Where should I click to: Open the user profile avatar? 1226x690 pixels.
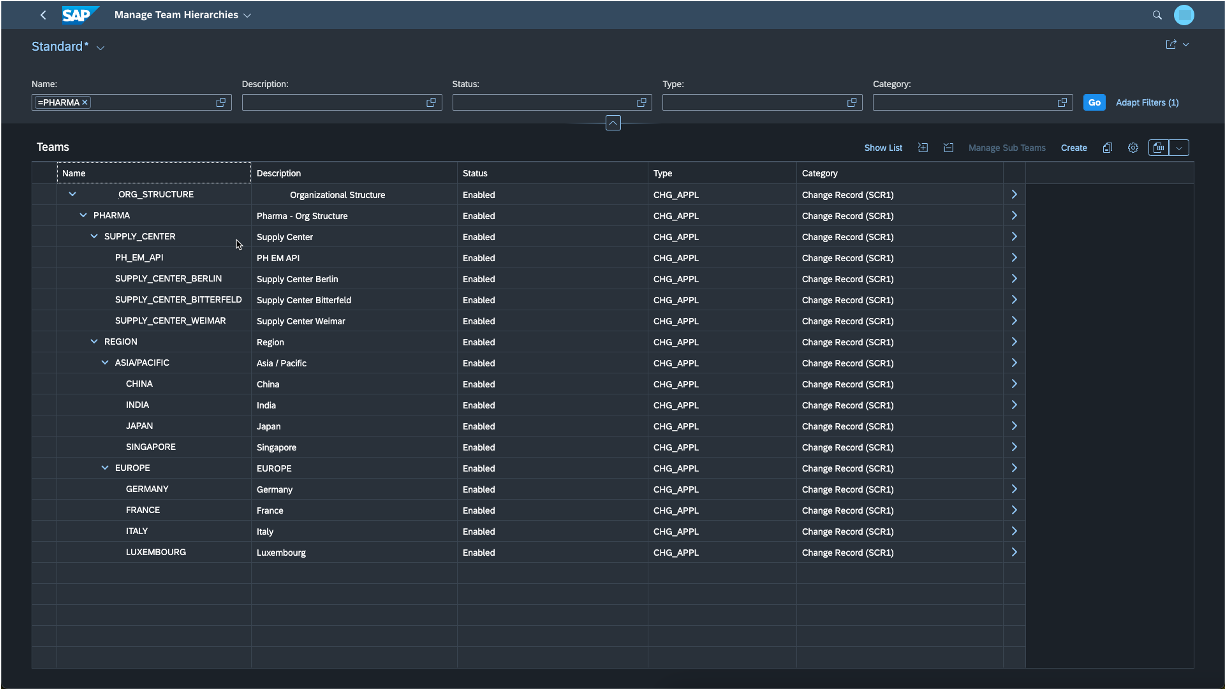1184,15
